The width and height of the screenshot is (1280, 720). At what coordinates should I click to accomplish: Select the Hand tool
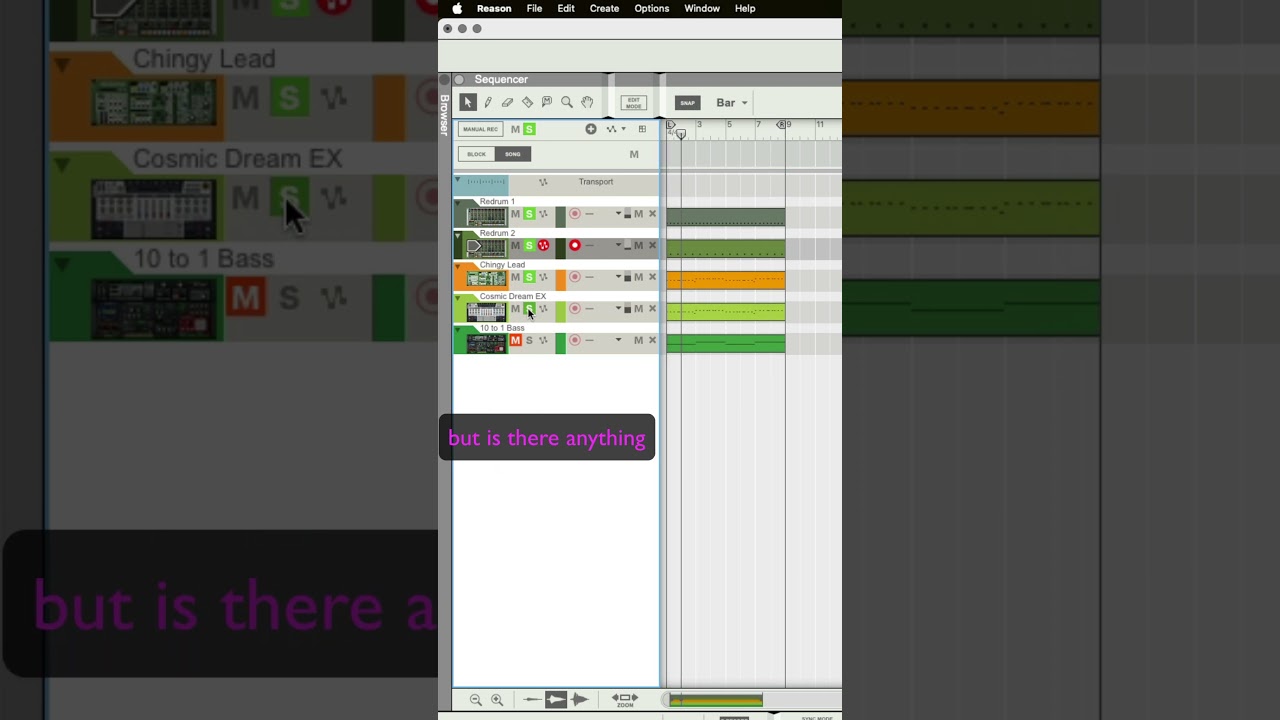click(x=587, y=102)
